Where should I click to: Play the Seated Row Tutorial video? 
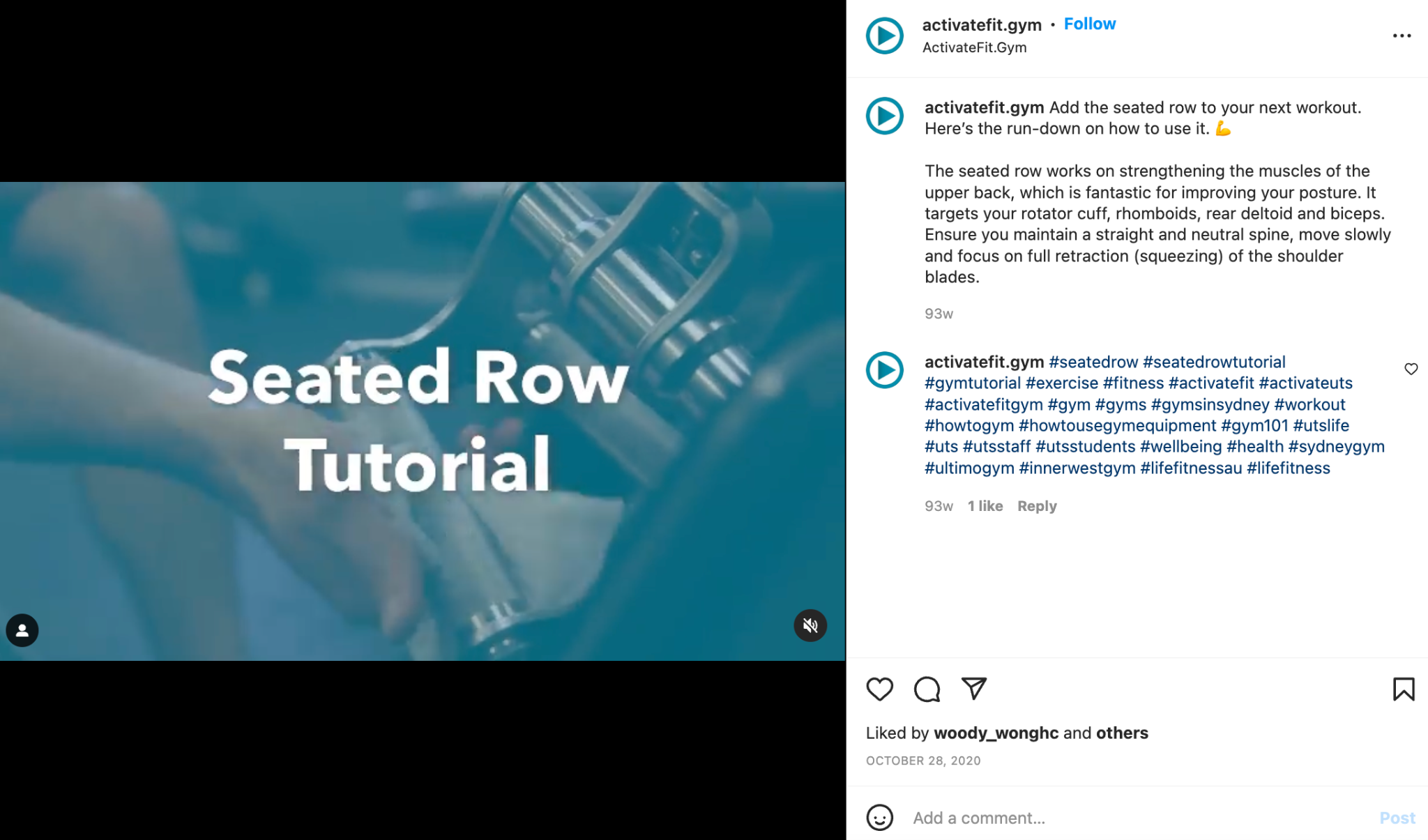(x=423, y=421)
